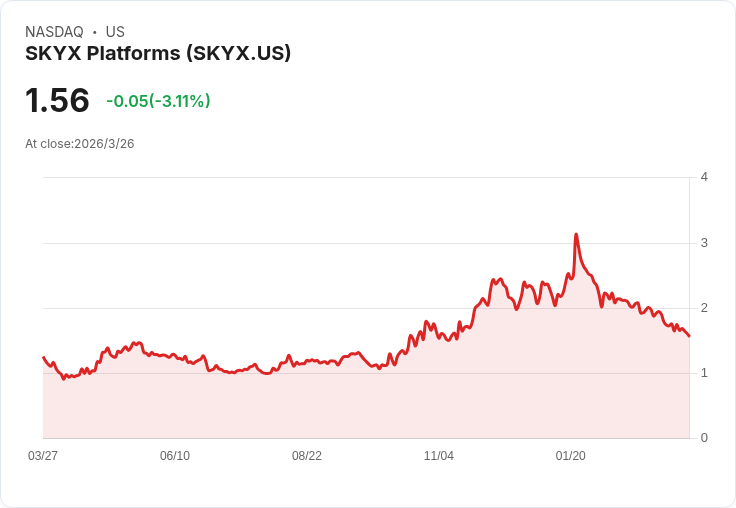Click the 08/22 x-axis date label

[x=307, y=456]
